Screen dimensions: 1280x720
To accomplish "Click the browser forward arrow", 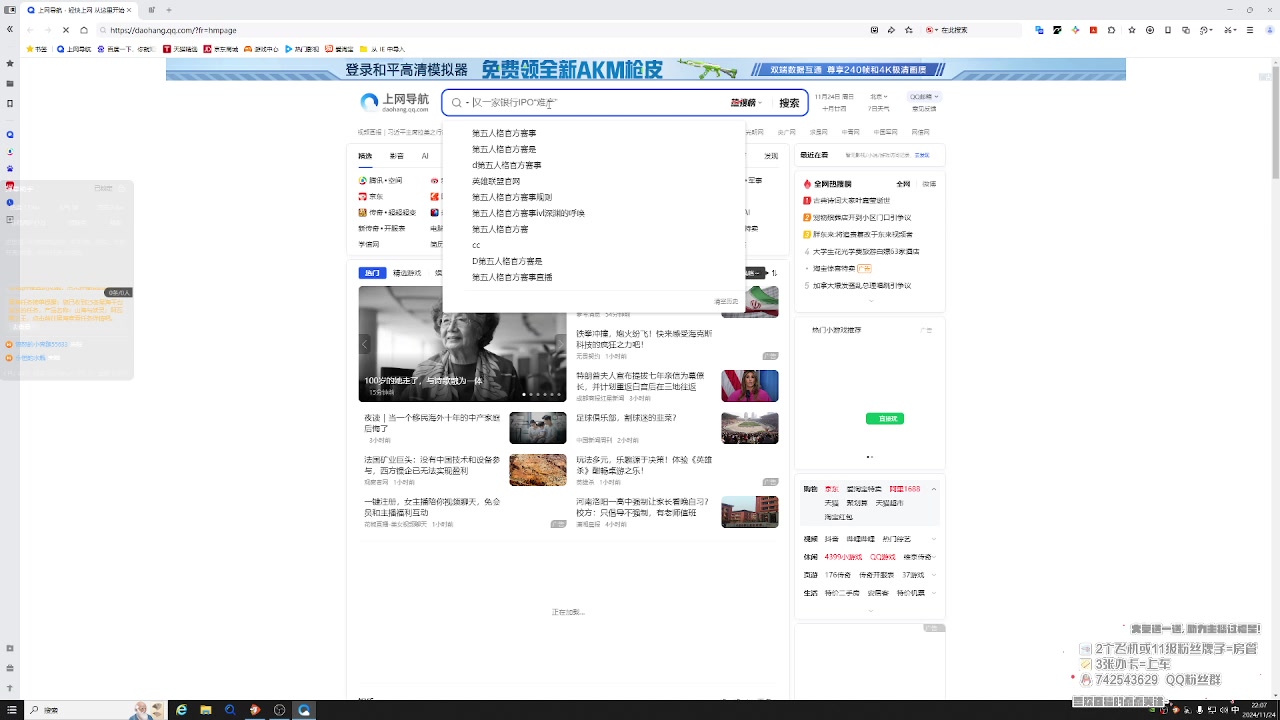I will pyautogui.click(x=47, y=30).
